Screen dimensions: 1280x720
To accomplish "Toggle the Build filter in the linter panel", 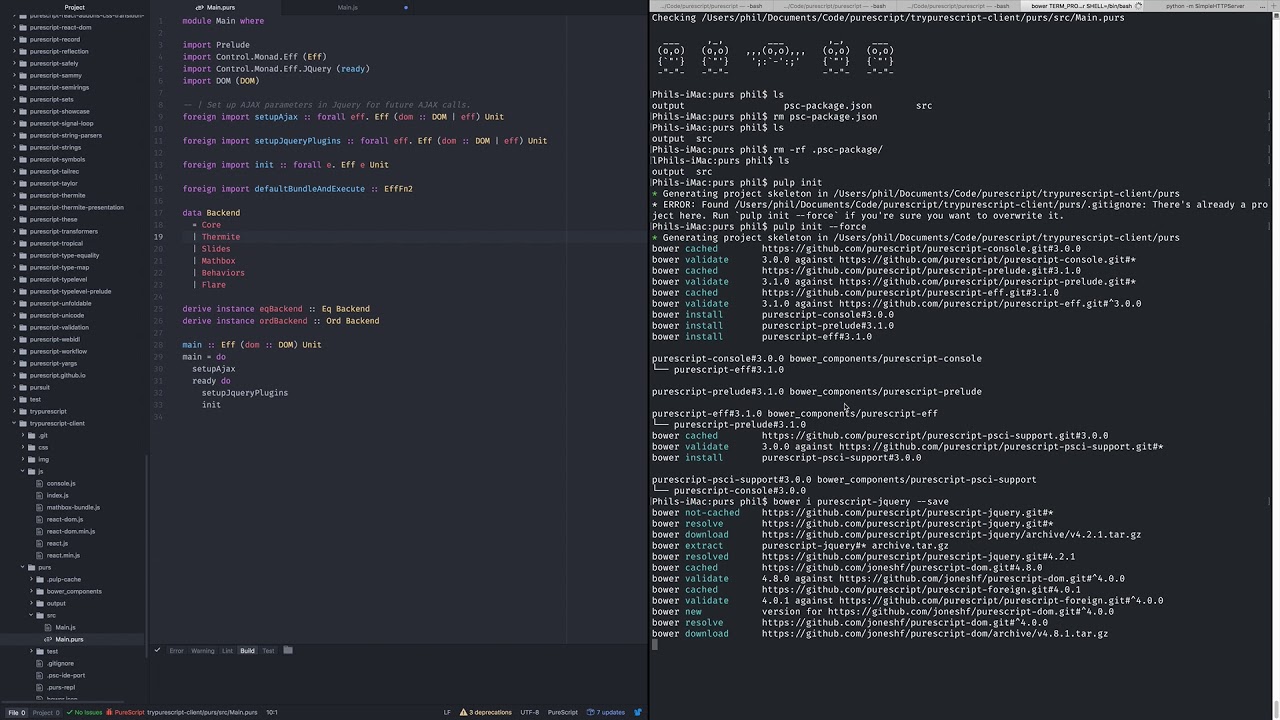I will click(247, 650).
